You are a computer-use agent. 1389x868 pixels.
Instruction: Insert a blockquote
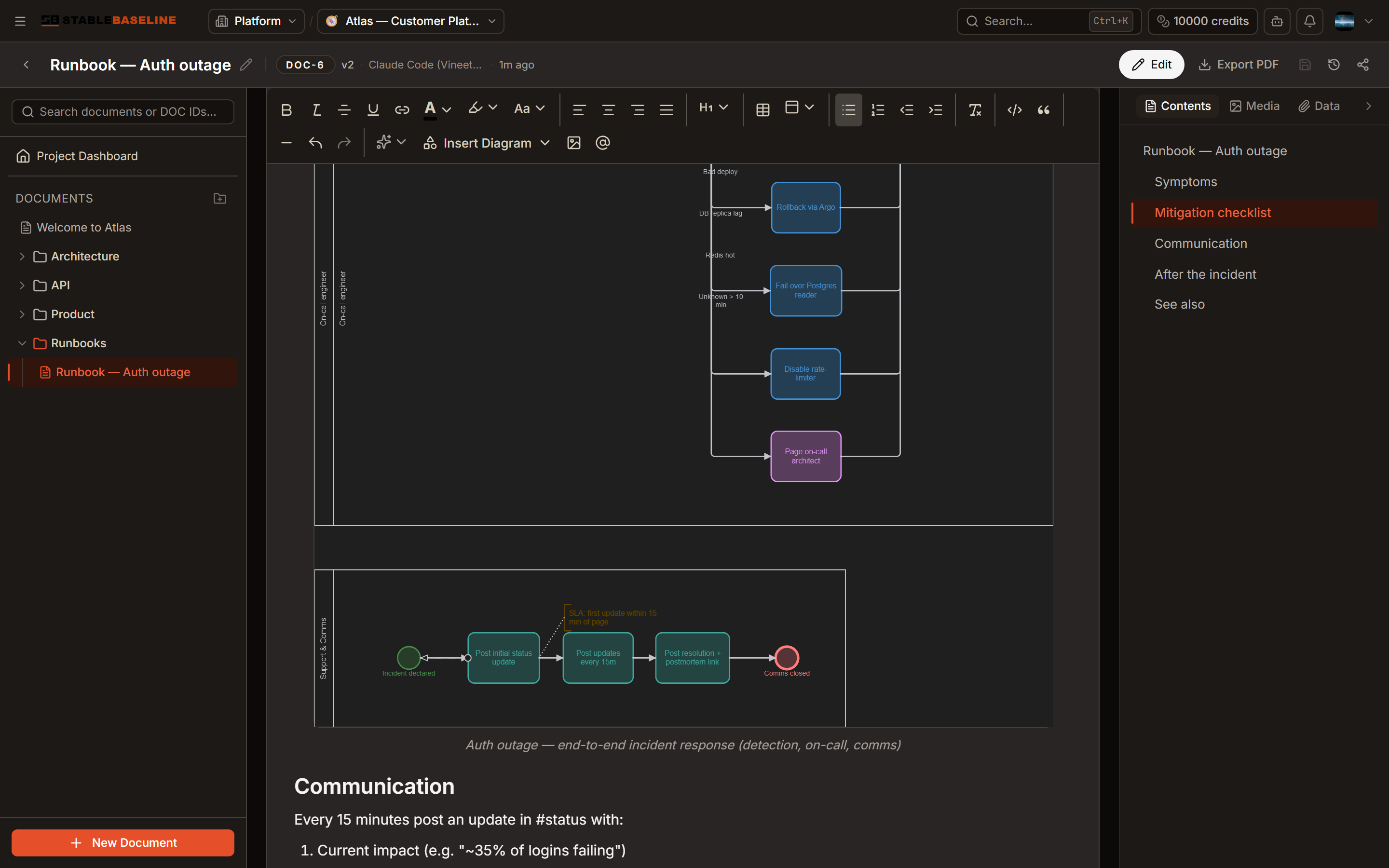[x=1044, y=109]
